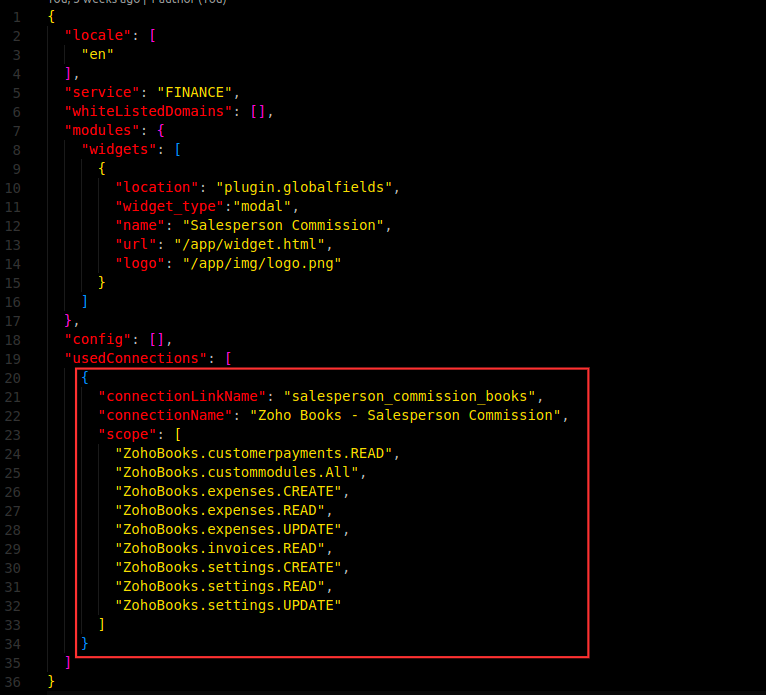
Task: Select "ZohoBooks.settings.CREATE" scope entry
Action: 228,568
